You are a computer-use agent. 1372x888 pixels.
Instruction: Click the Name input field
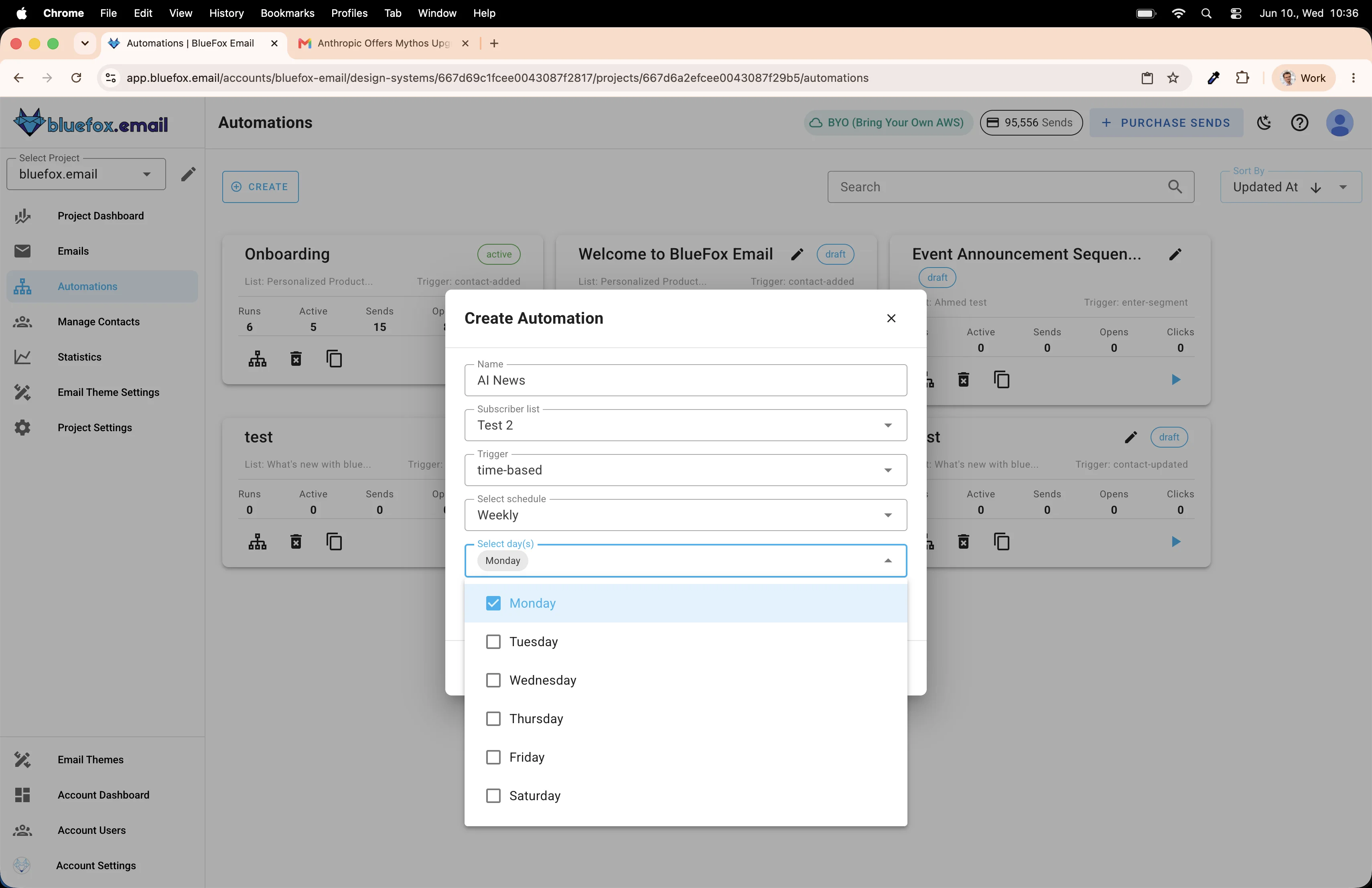pos(686,380)
